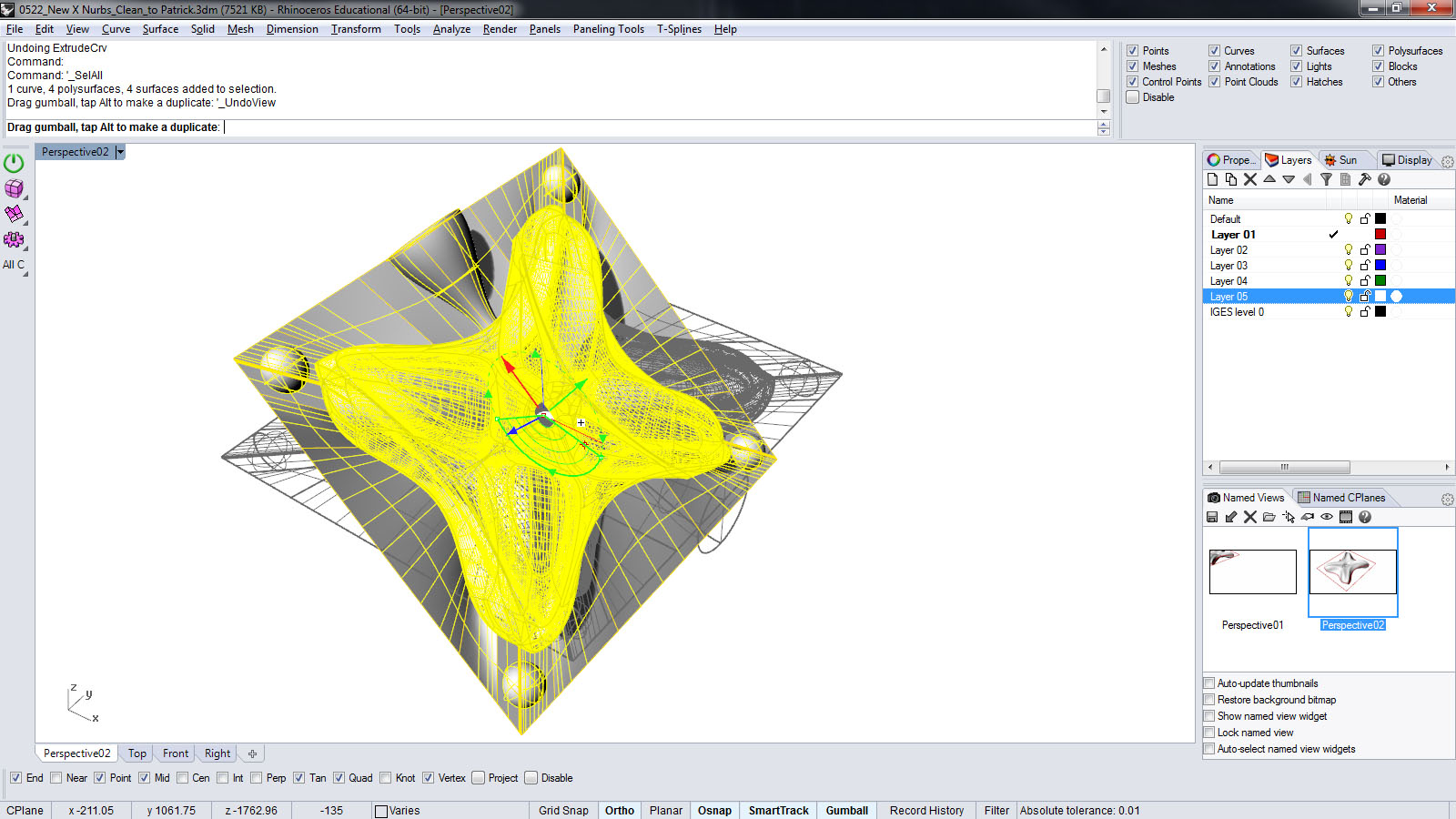Image resolution: width=1456 pixels, height=819 pixels.
Task: Select the Perspective01 named view thumbnail
Action: (1253, 571)
